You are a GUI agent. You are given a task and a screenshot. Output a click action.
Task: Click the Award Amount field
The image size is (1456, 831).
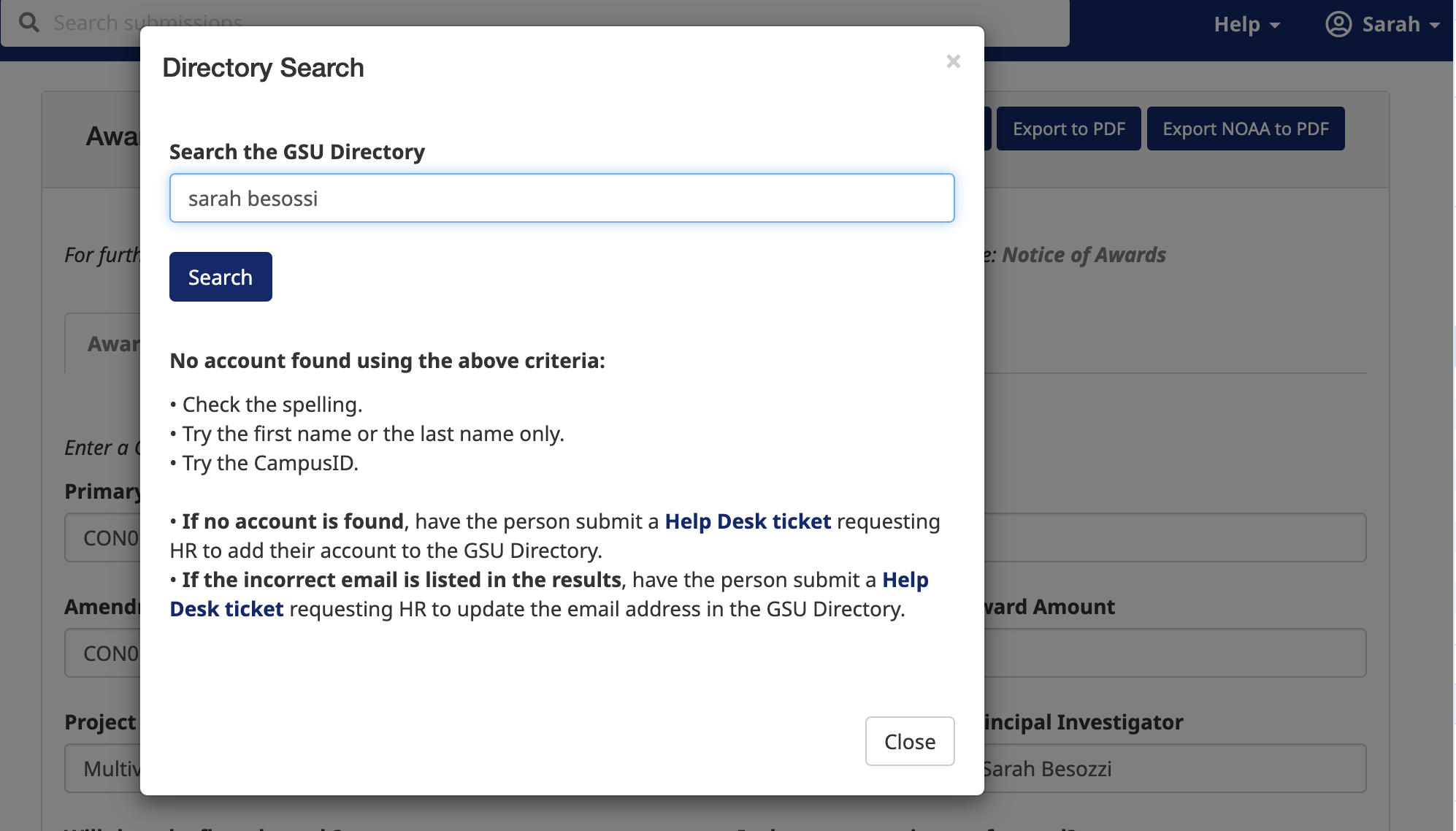[x=1168, y=652]
